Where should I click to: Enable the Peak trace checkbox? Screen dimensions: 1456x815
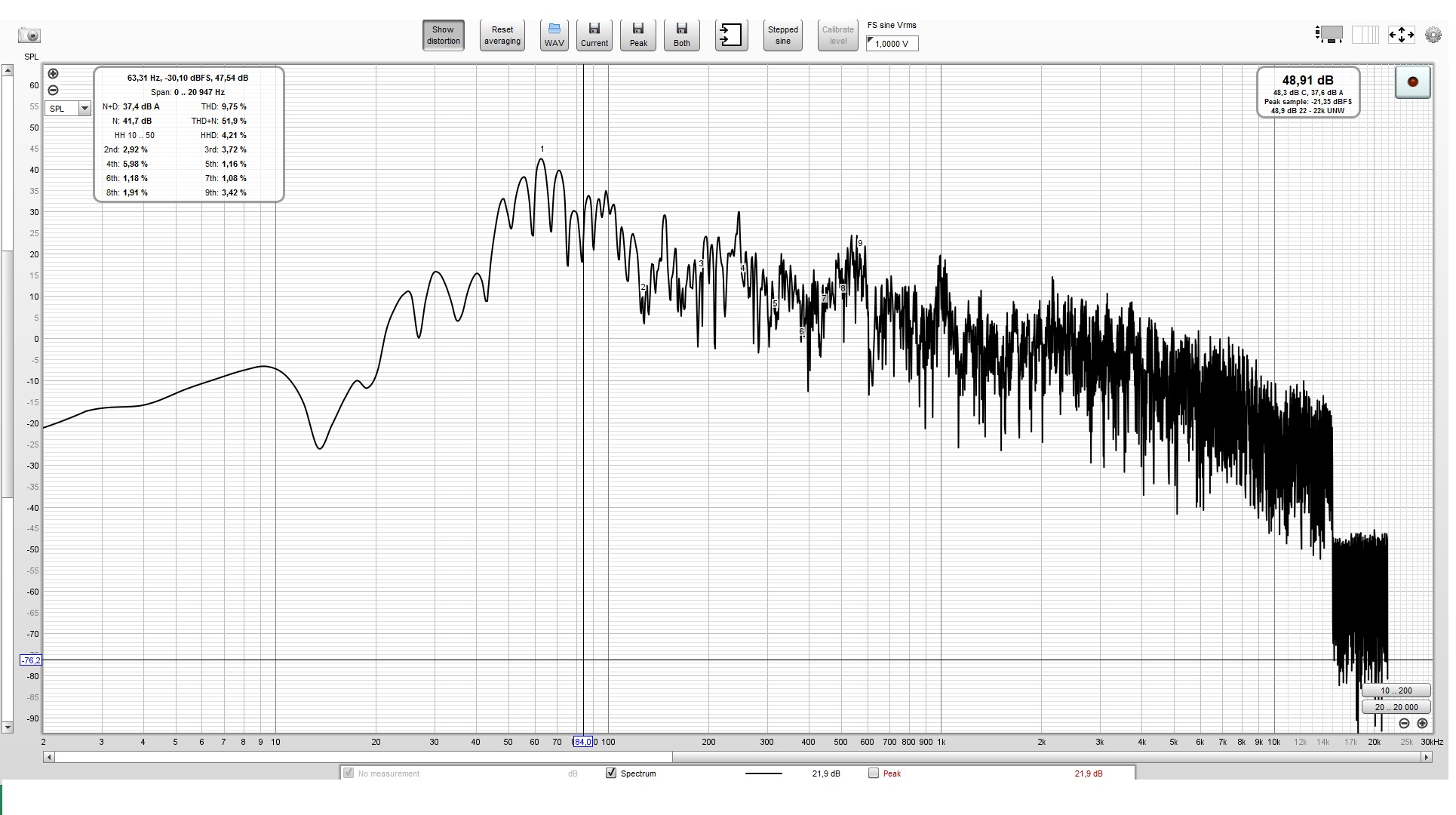pos(874,773)
